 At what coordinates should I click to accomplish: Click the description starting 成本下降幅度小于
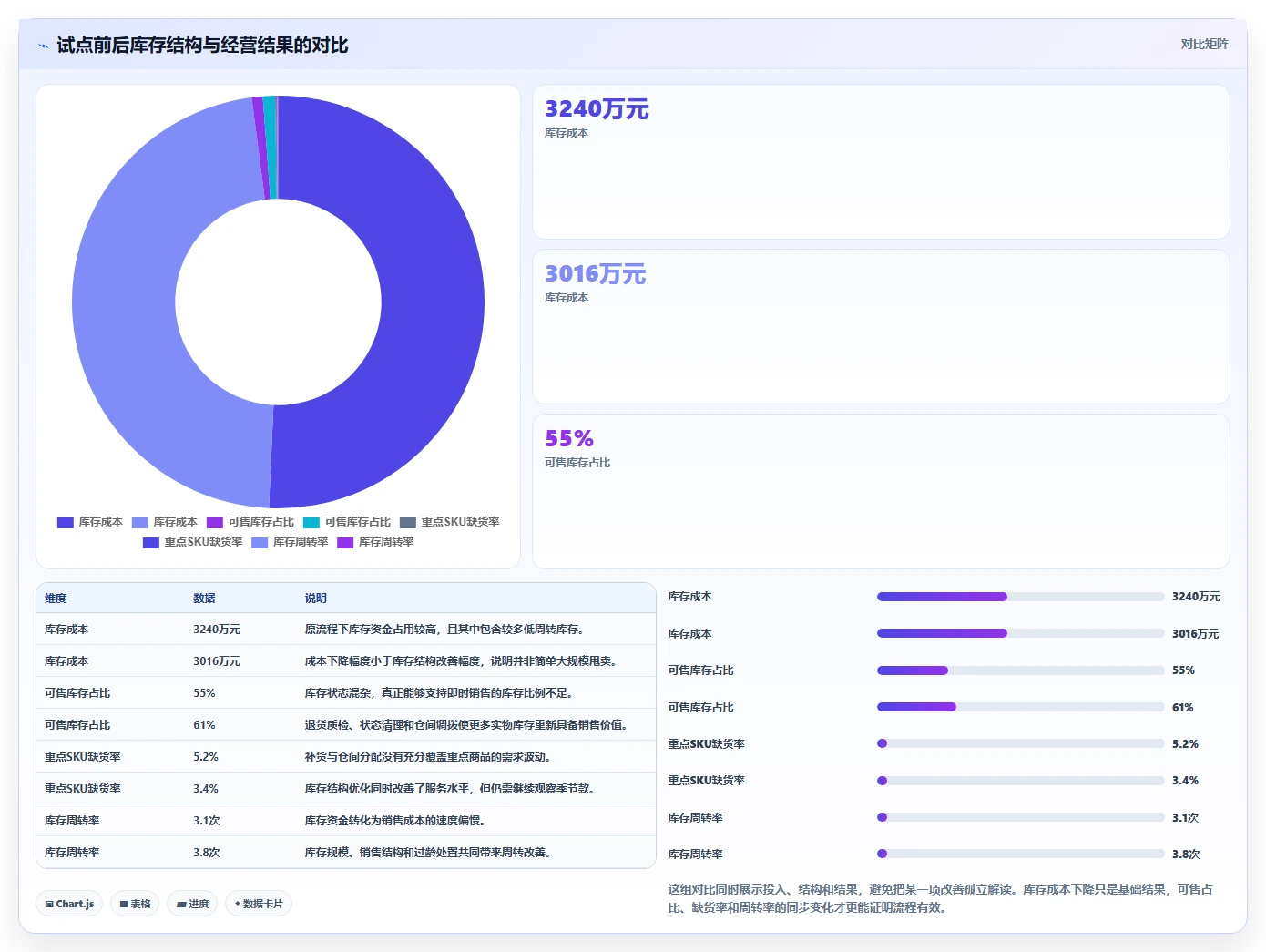click(x=463, y=661)
